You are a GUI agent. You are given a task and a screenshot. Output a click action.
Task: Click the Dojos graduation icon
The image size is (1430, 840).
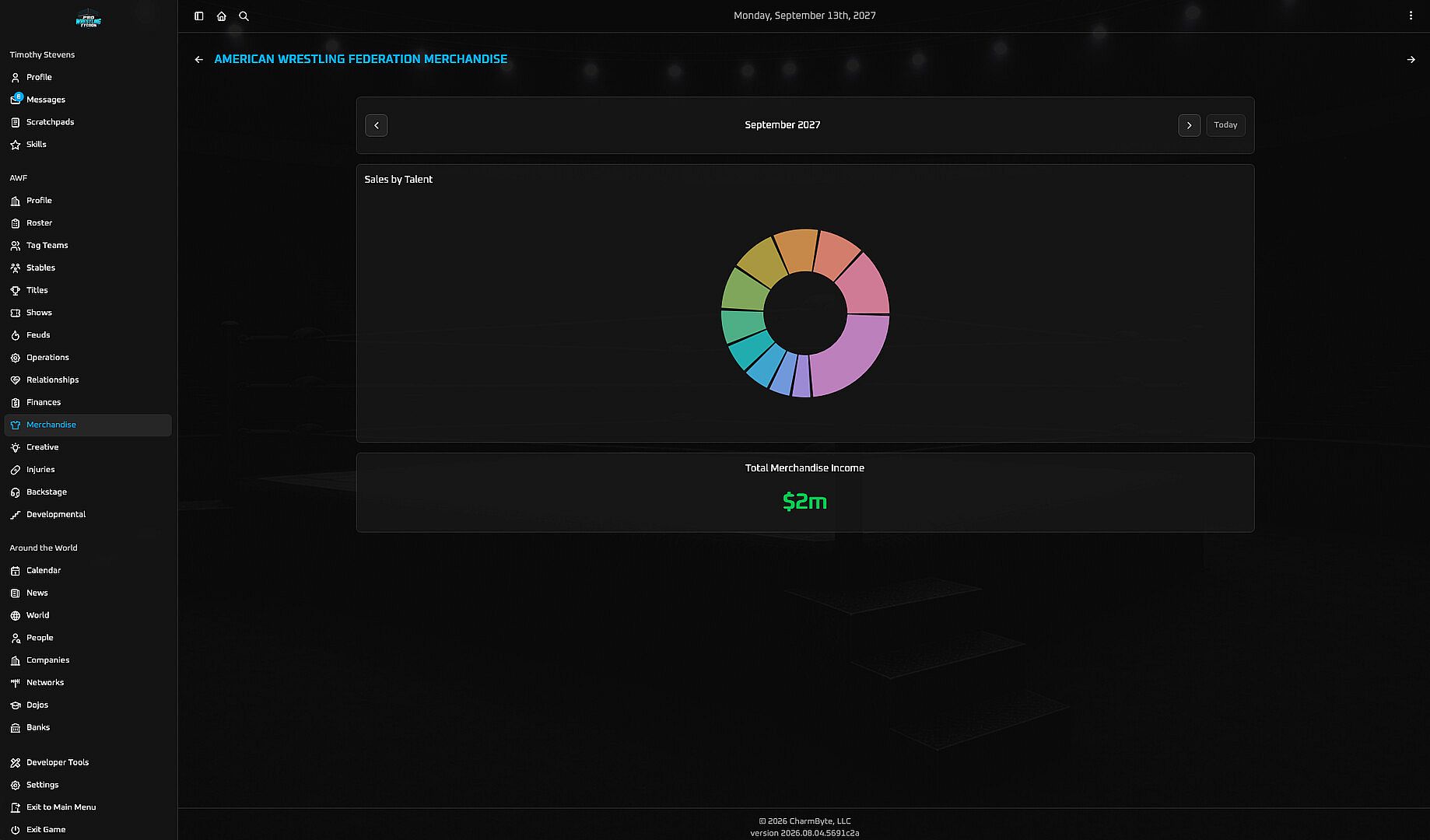[15, 705]
